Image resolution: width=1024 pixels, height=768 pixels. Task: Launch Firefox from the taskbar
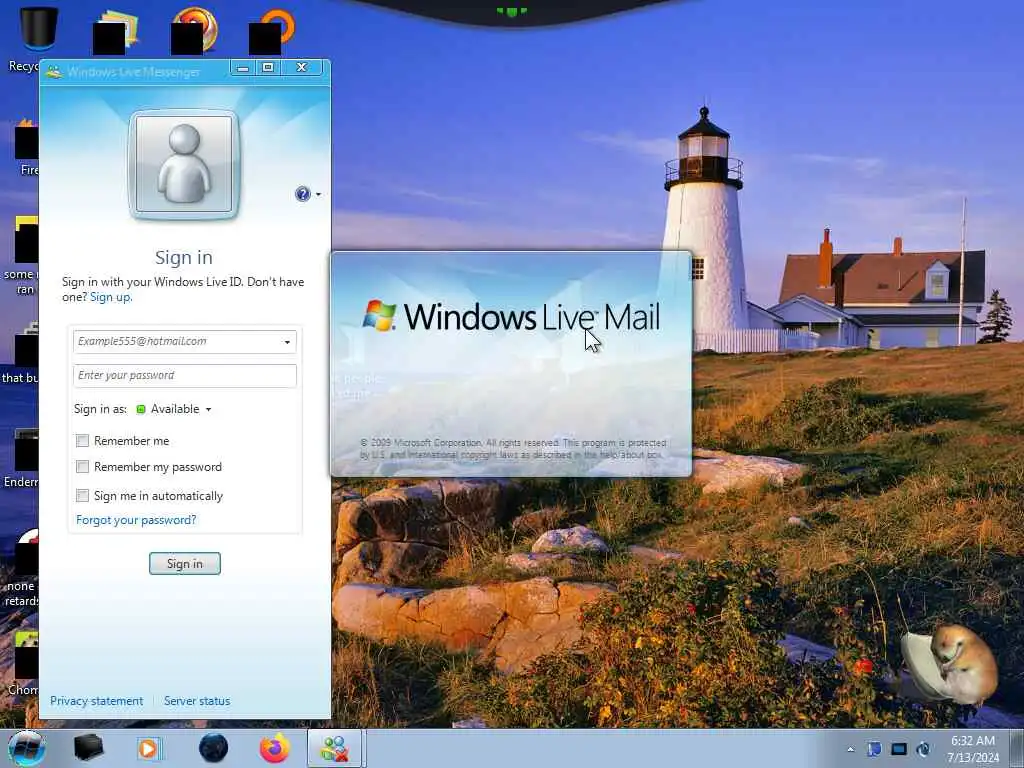275,748
